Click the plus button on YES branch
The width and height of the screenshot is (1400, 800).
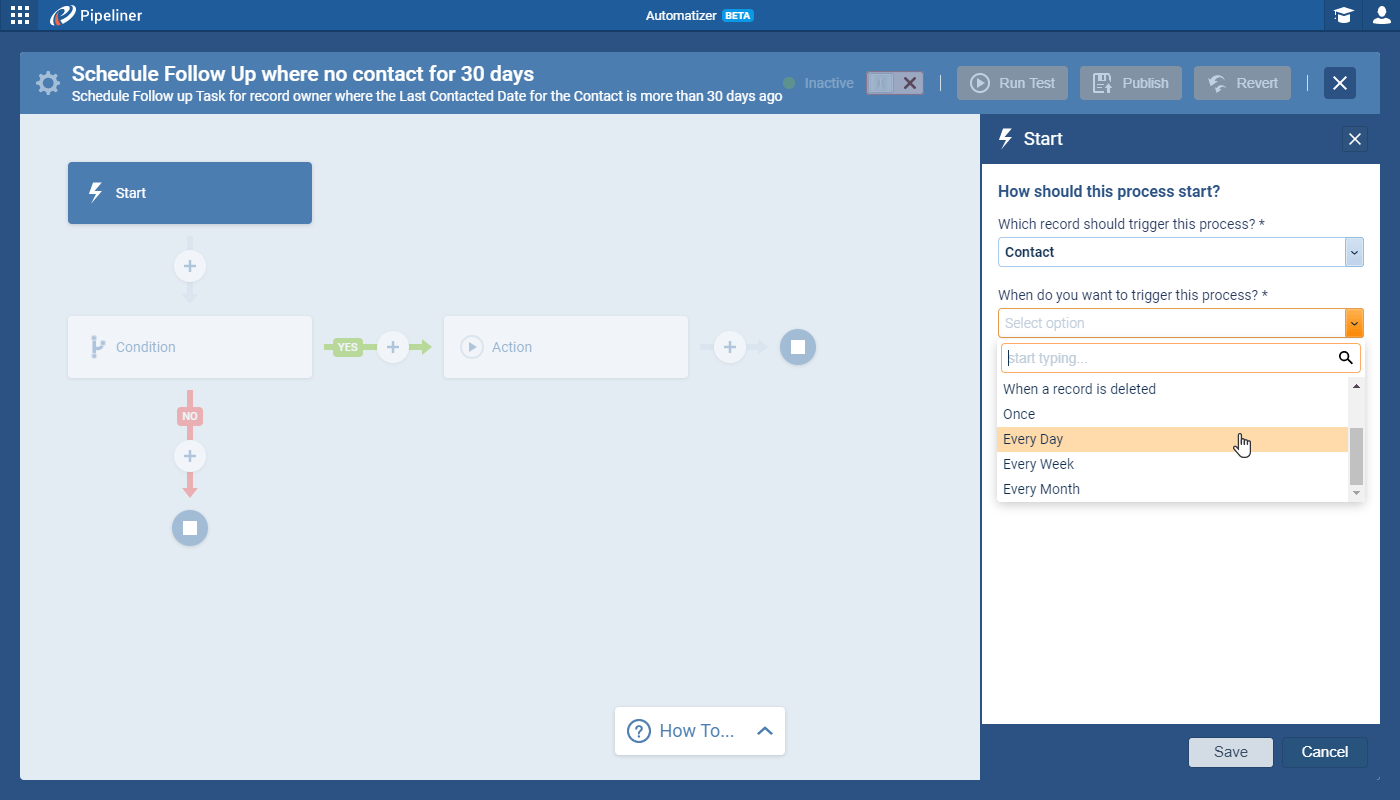393,347
